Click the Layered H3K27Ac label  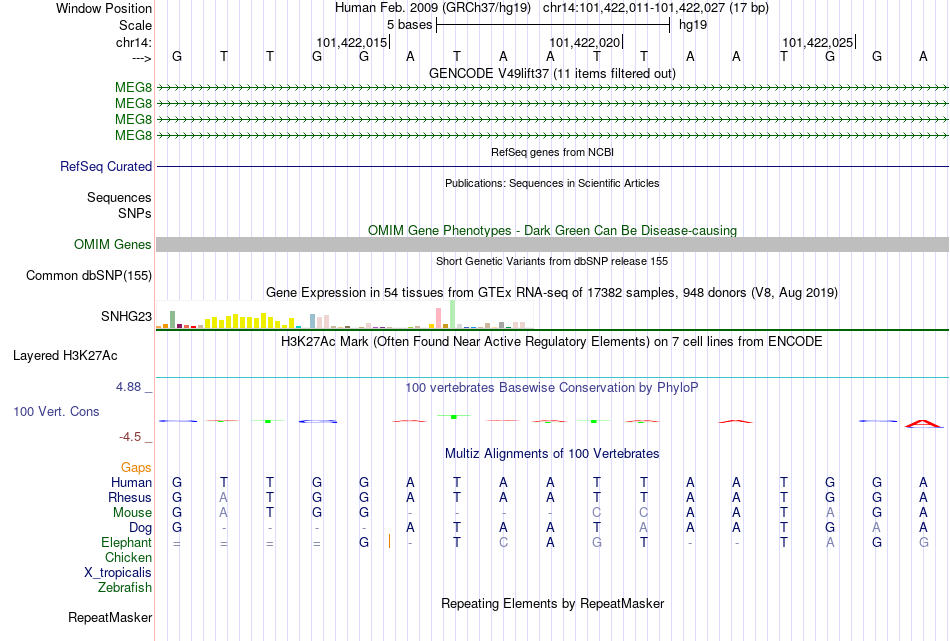(x=65, y=356)
